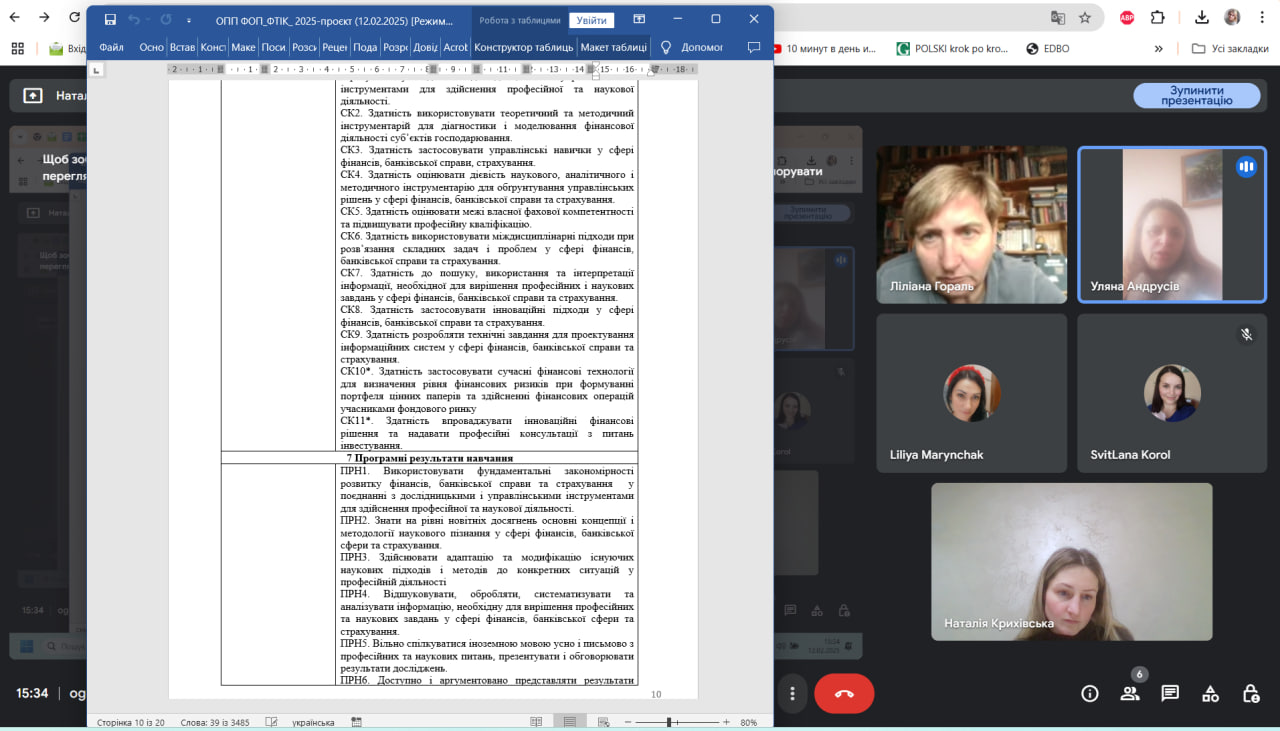Open the Файл tab in Word
Image resolution: width=1280 pixels, height=731 pixels.
click(x=111, y=47)
